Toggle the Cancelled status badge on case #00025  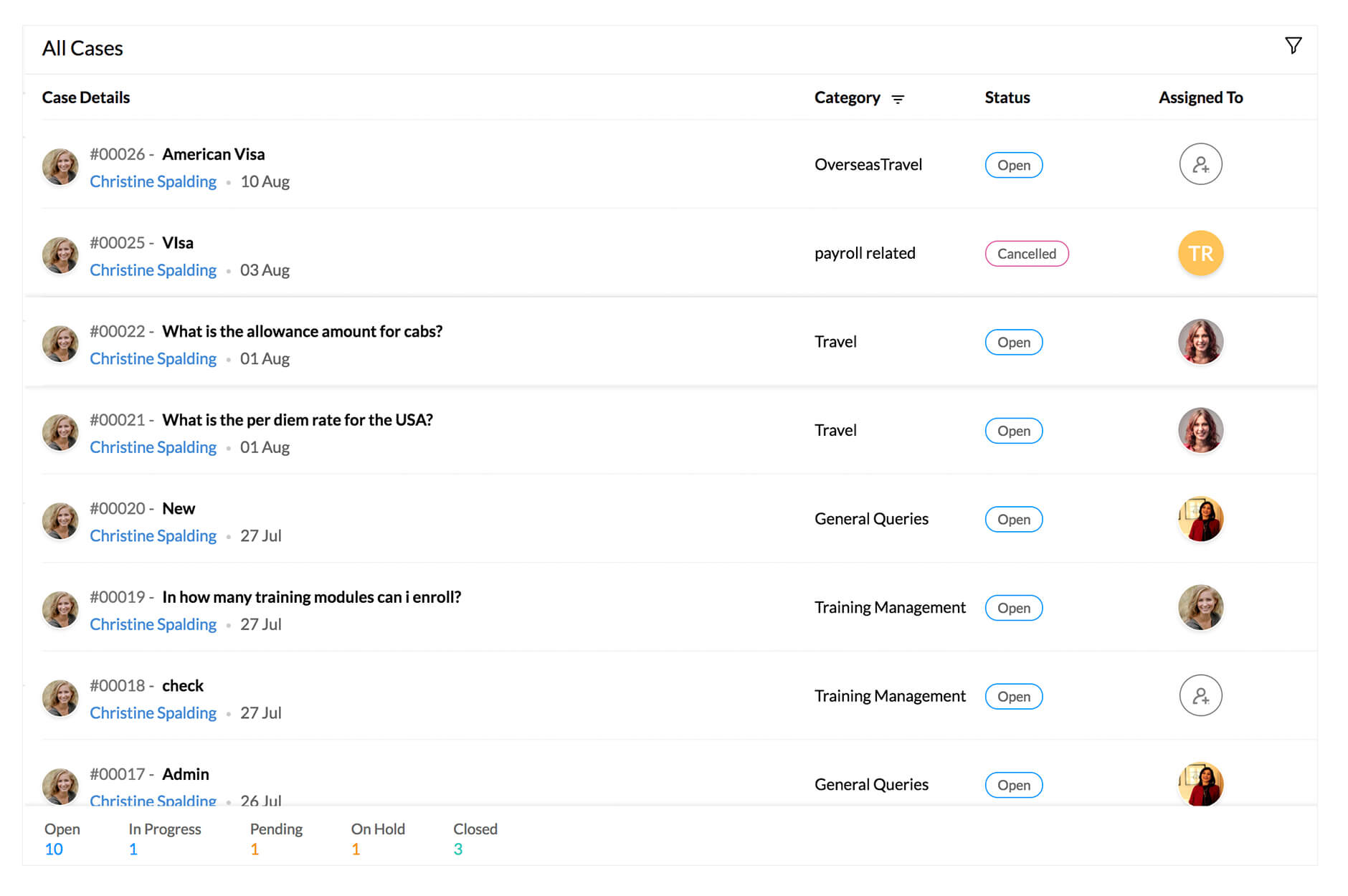point(1027,253)
